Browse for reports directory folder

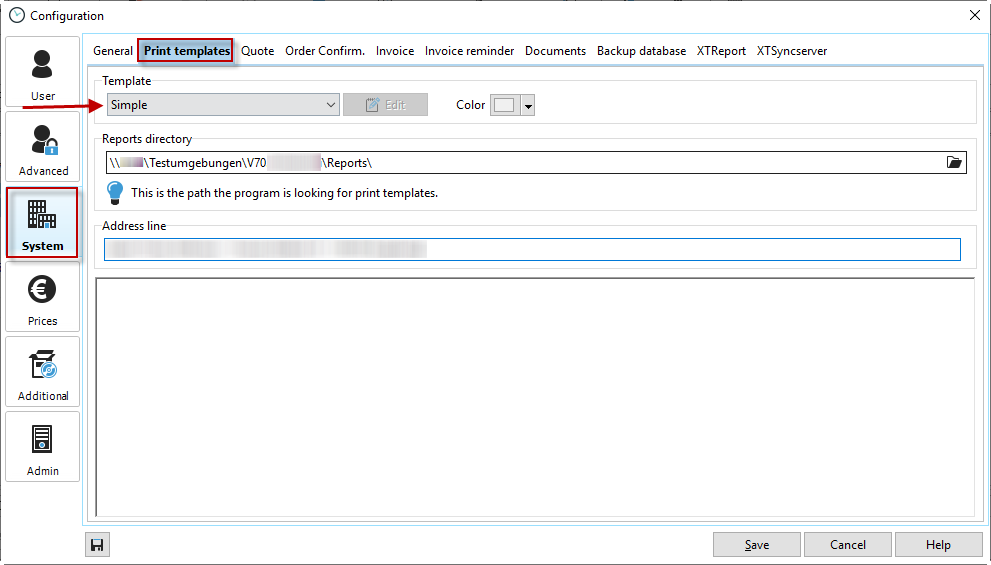953,163
